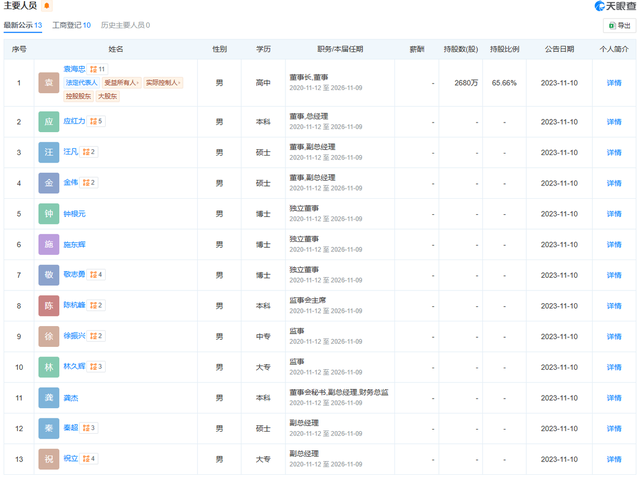
Task: Click the 导出 export button
Action: (619, 26)
